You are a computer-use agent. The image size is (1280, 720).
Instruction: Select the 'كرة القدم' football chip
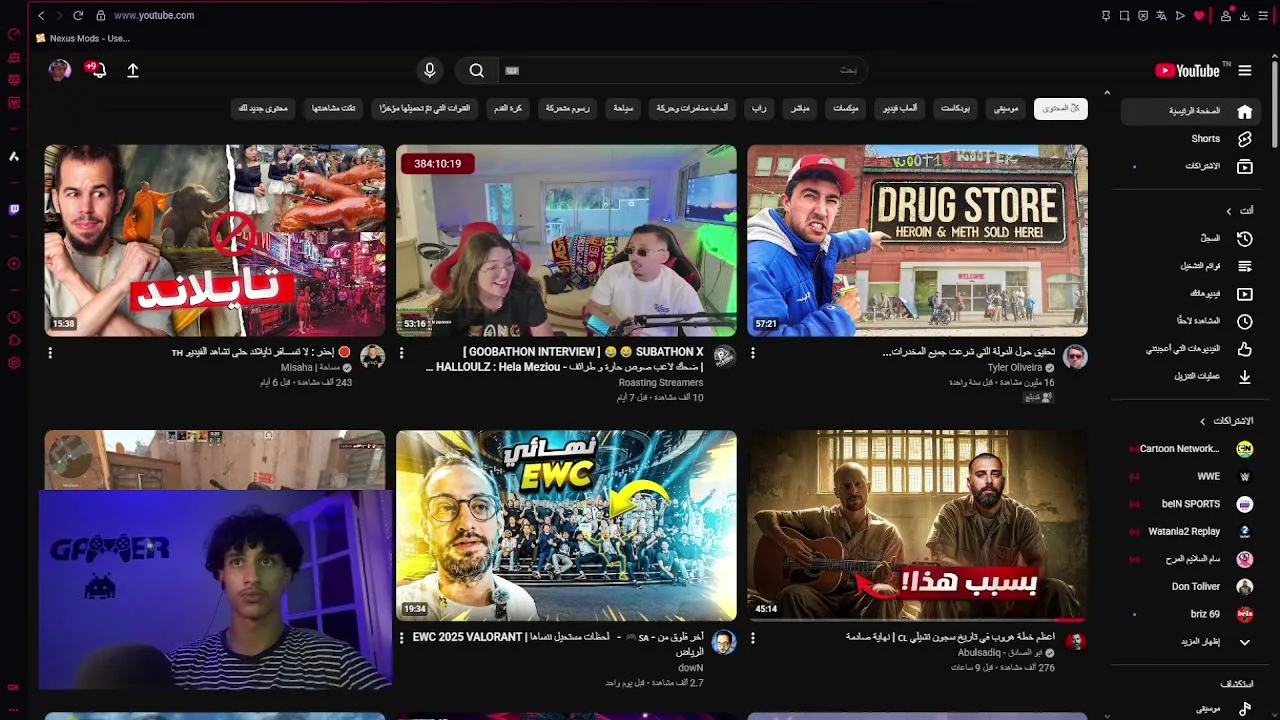(508, 108)
